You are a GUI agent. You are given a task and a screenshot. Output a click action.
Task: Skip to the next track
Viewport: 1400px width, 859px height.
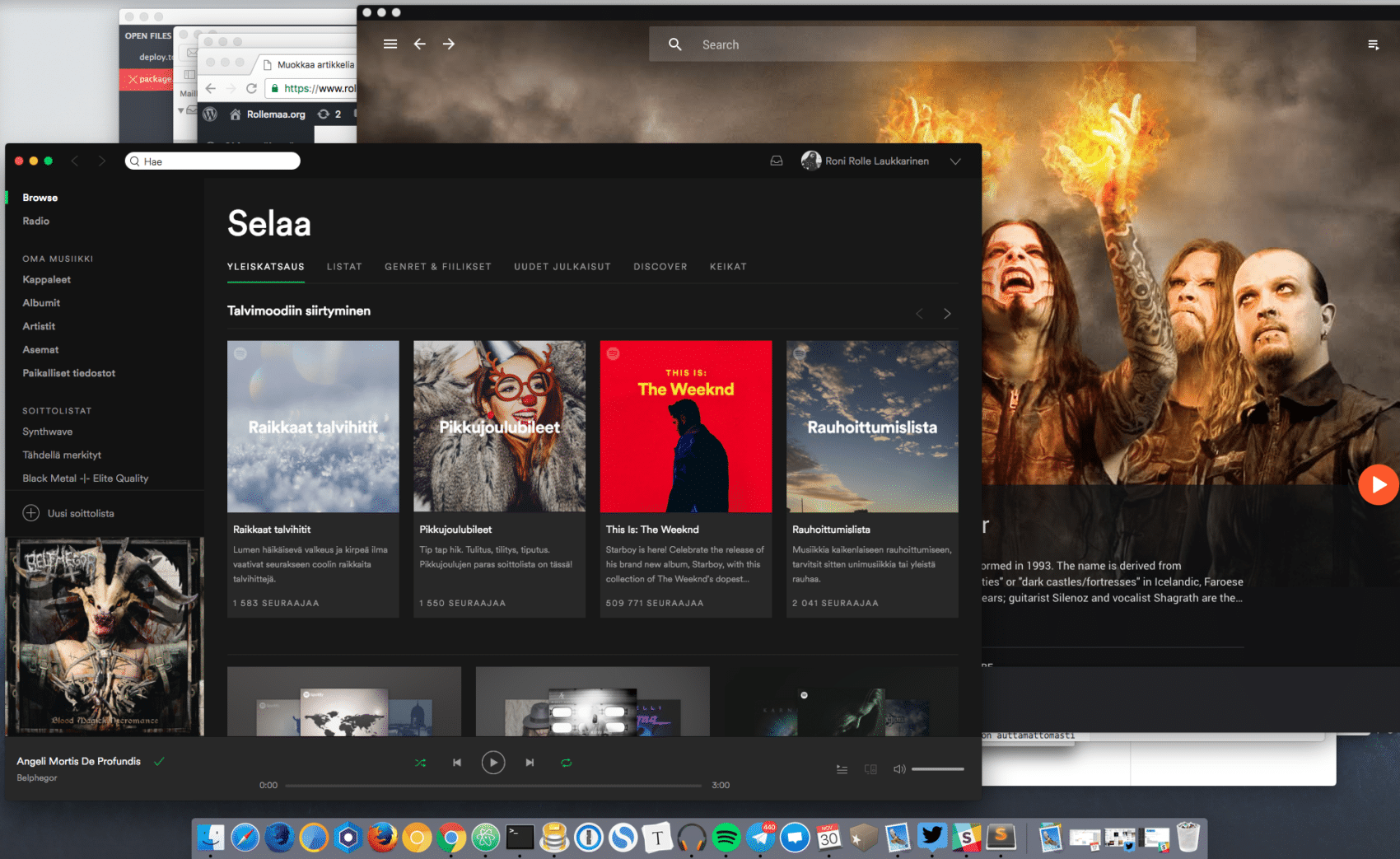(x=530, y=763)
